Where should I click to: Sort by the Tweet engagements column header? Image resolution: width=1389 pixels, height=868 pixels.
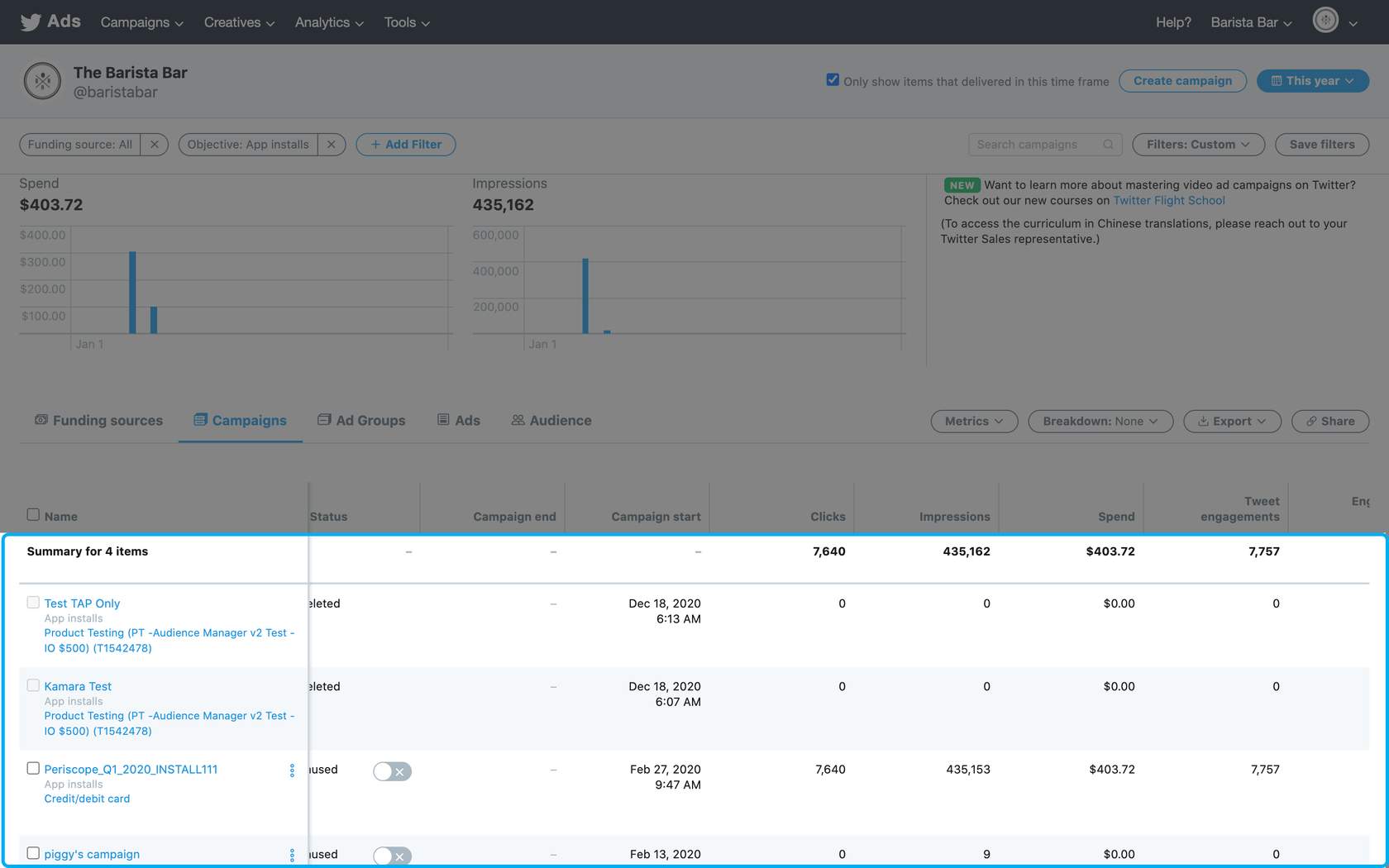(x=1239, y=509)
